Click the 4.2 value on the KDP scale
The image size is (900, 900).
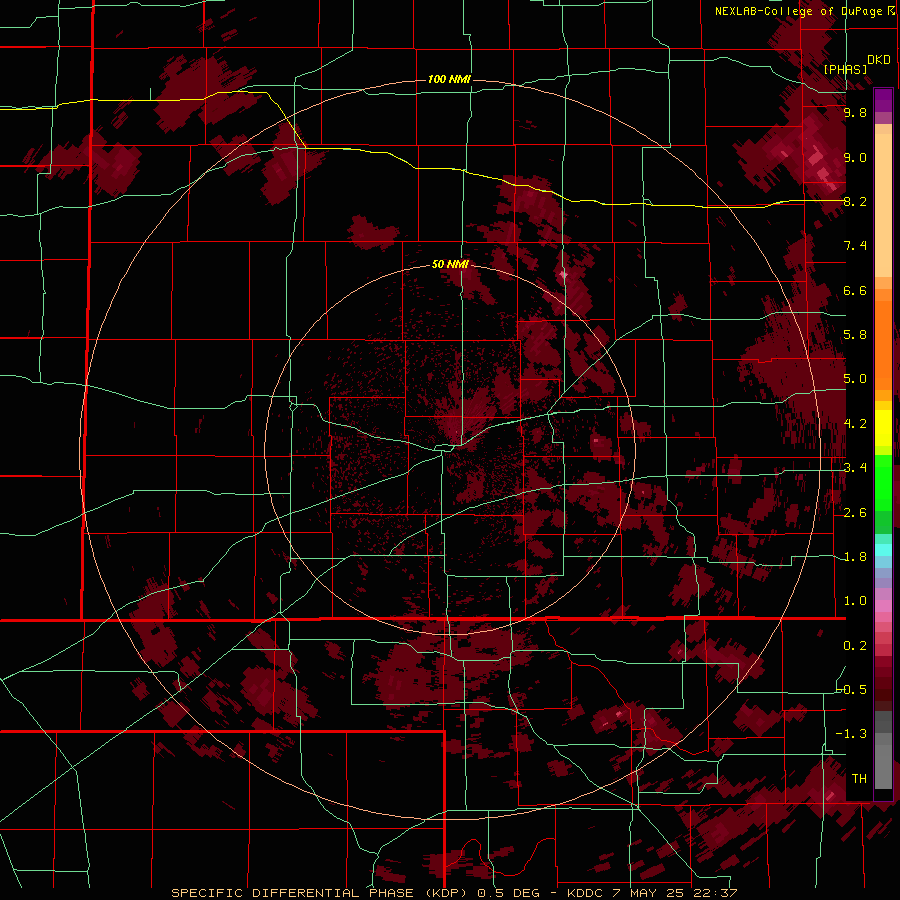855,424
